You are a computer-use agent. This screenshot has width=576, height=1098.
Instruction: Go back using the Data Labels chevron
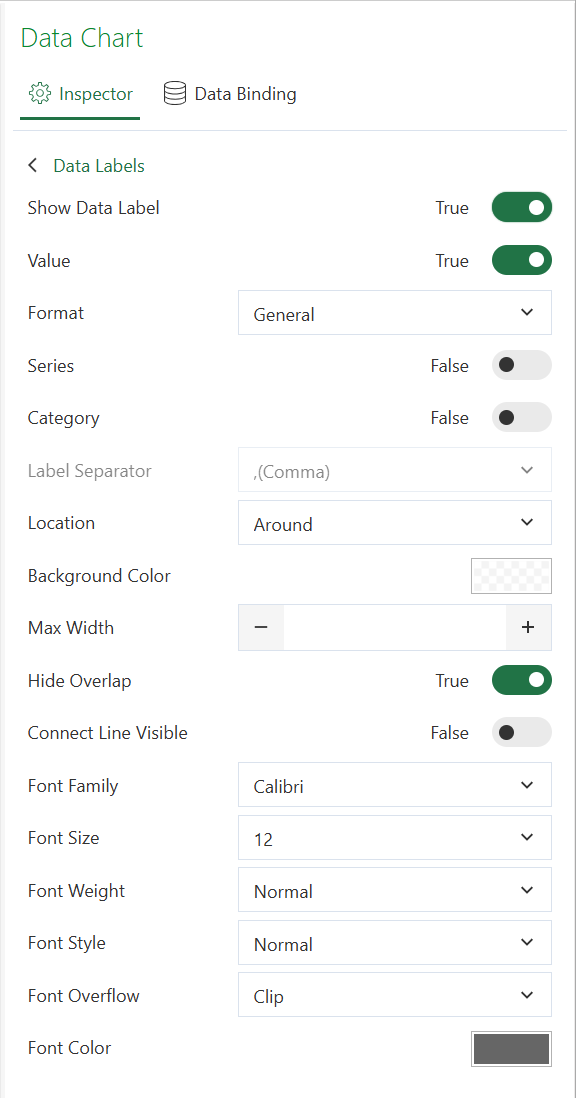tap(32, 166)
